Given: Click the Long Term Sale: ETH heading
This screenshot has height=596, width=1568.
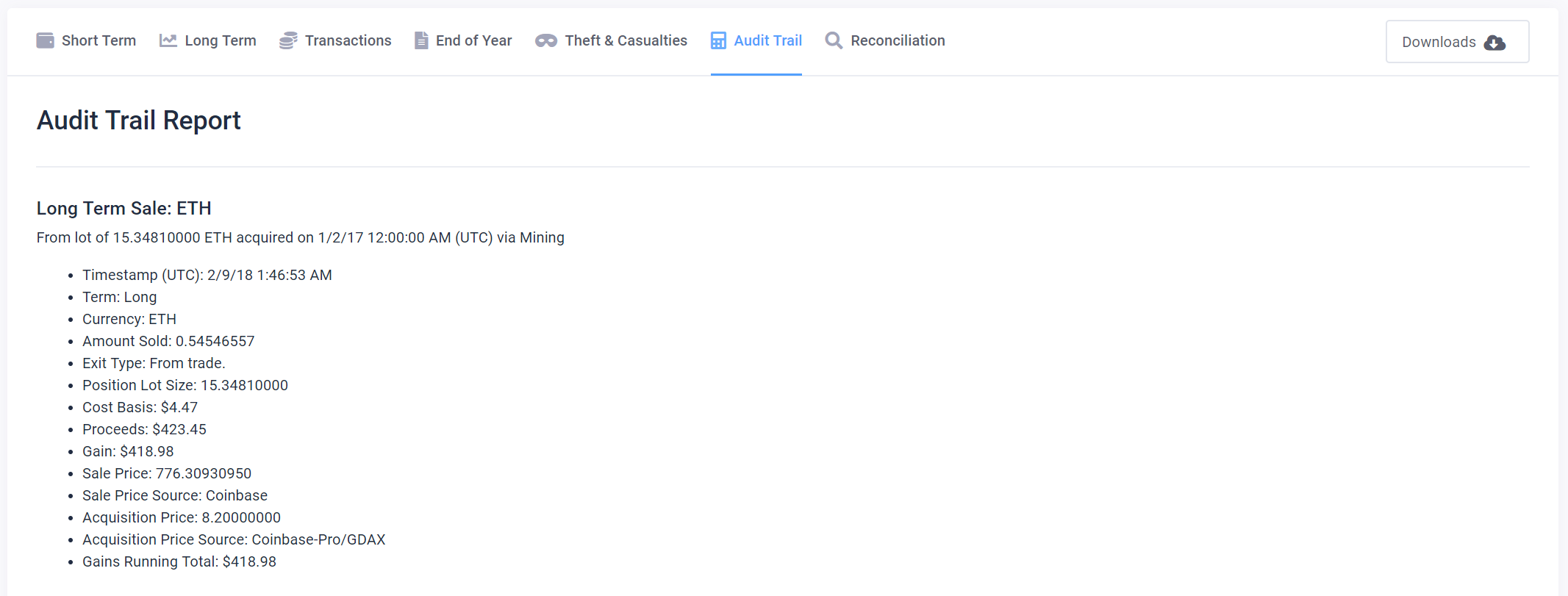Looking at the screenshot, I should tap(124, 209).
